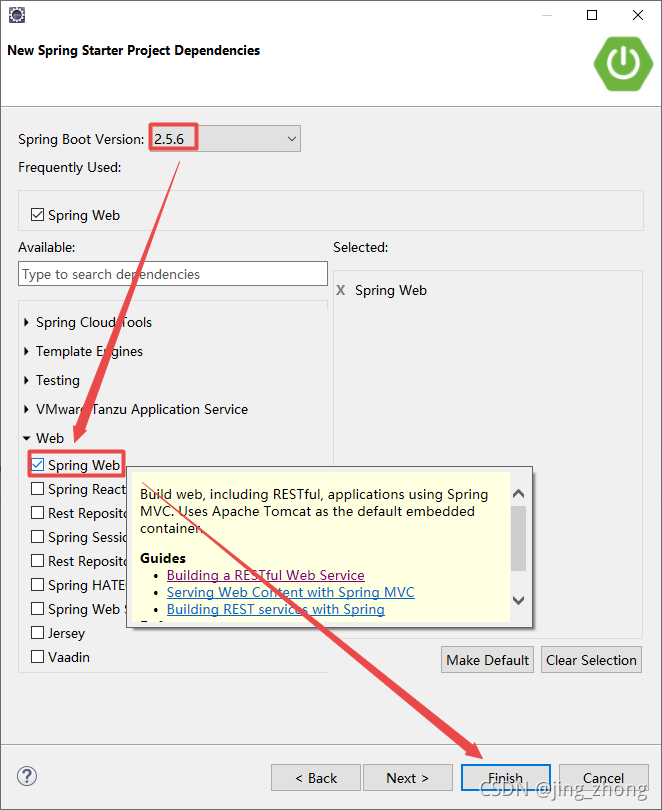Click the help question mark icon

click(27, 776)
